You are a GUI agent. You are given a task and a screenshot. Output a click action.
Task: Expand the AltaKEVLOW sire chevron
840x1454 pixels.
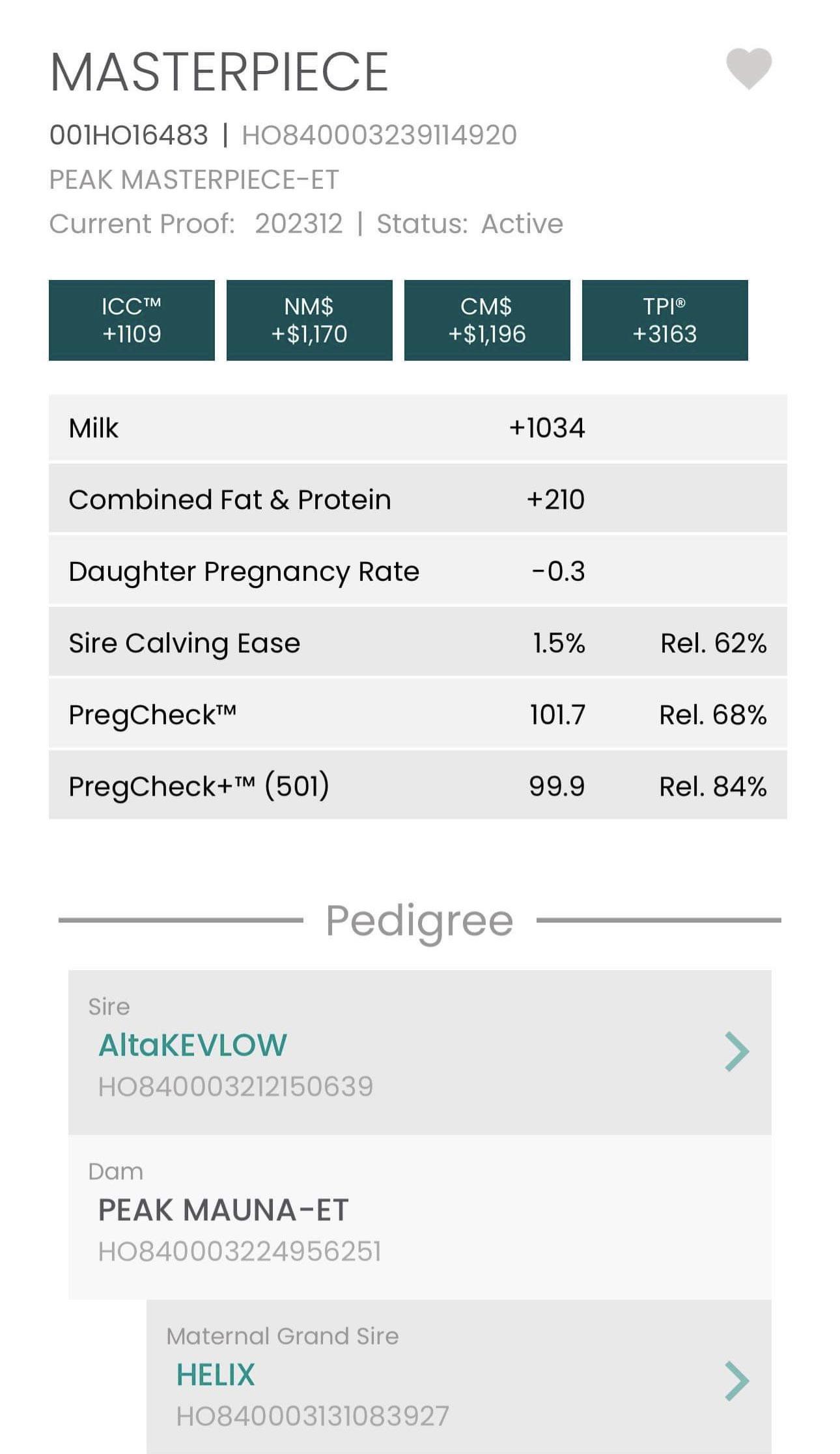737,1051
